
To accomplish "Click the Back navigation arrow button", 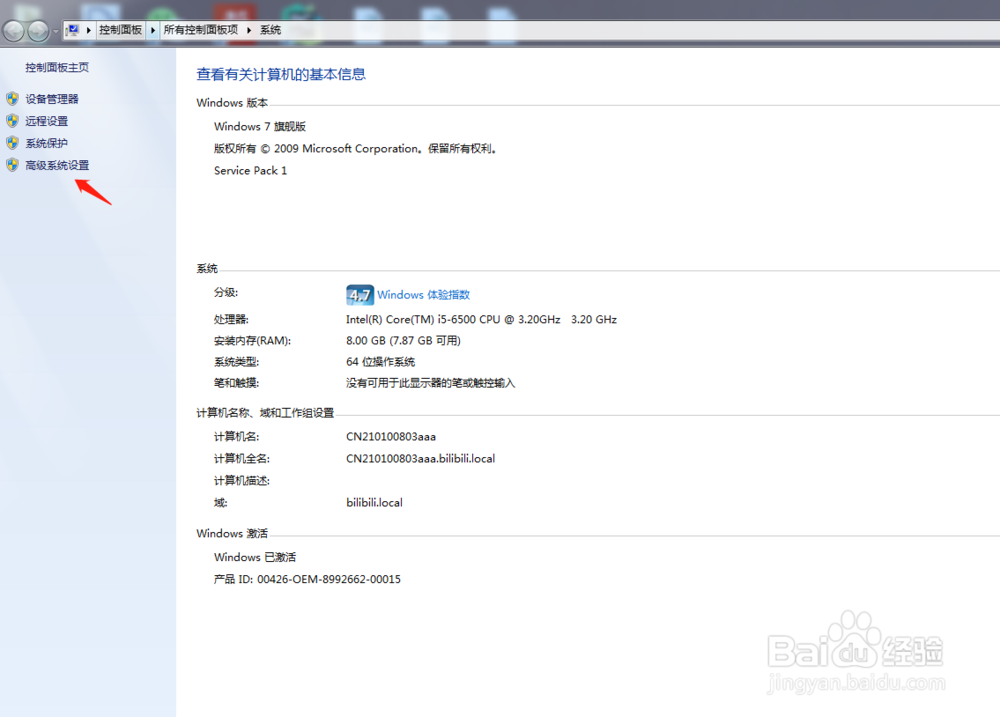I will tap(13, 31).
